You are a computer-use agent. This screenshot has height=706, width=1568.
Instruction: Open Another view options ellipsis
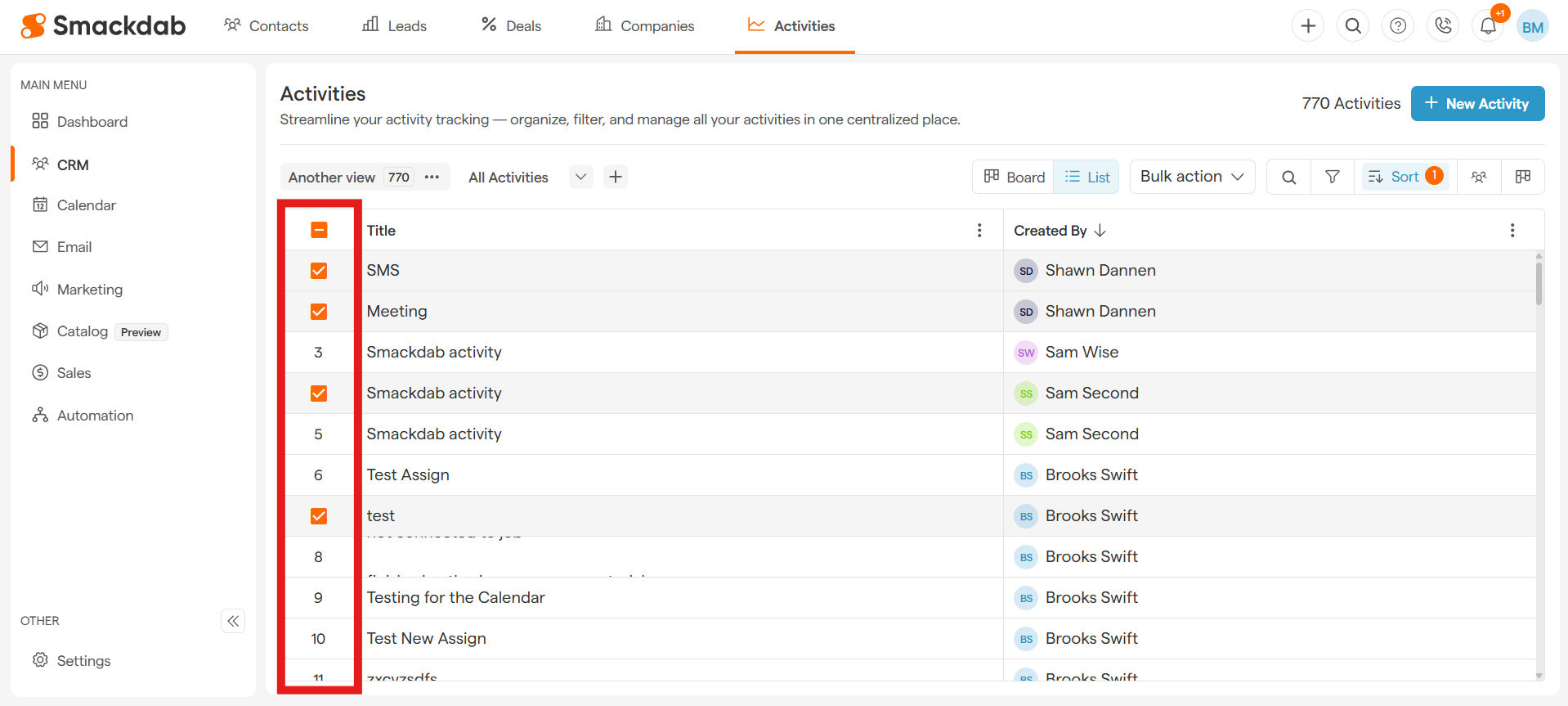[x=432, y=178]
